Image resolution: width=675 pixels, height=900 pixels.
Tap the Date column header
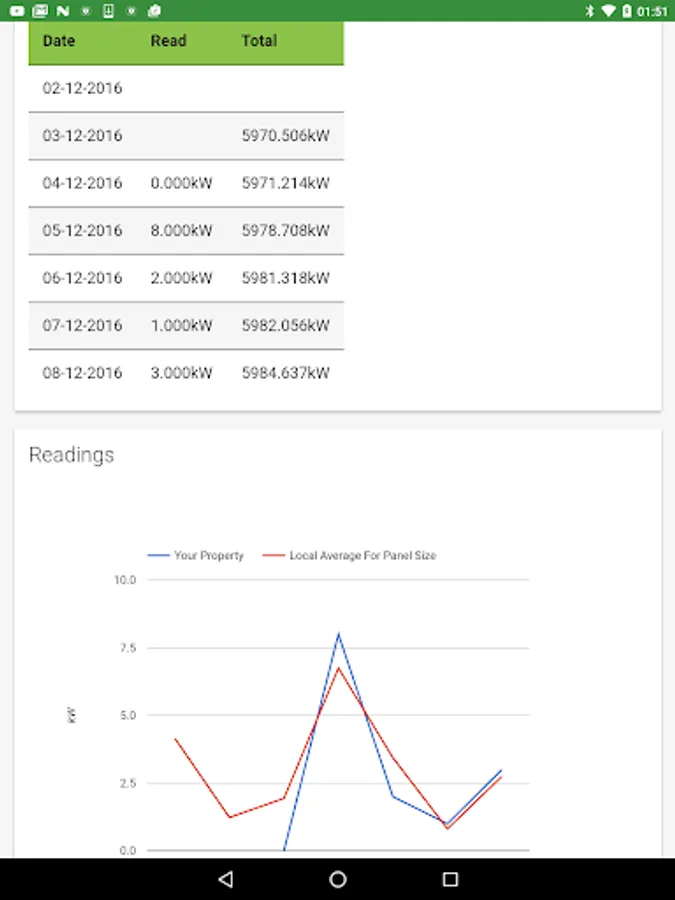[59, 42]
